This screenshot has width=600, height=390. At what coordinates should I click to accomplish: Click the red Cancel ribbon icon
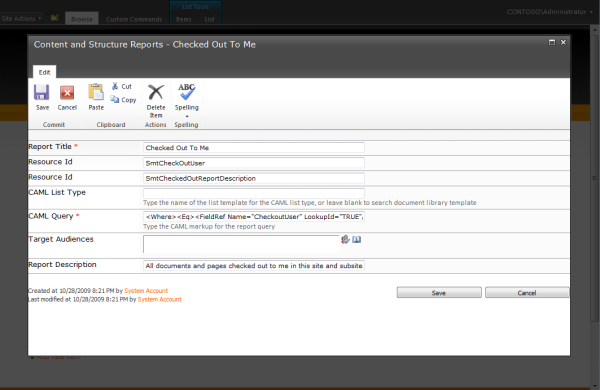67,93
